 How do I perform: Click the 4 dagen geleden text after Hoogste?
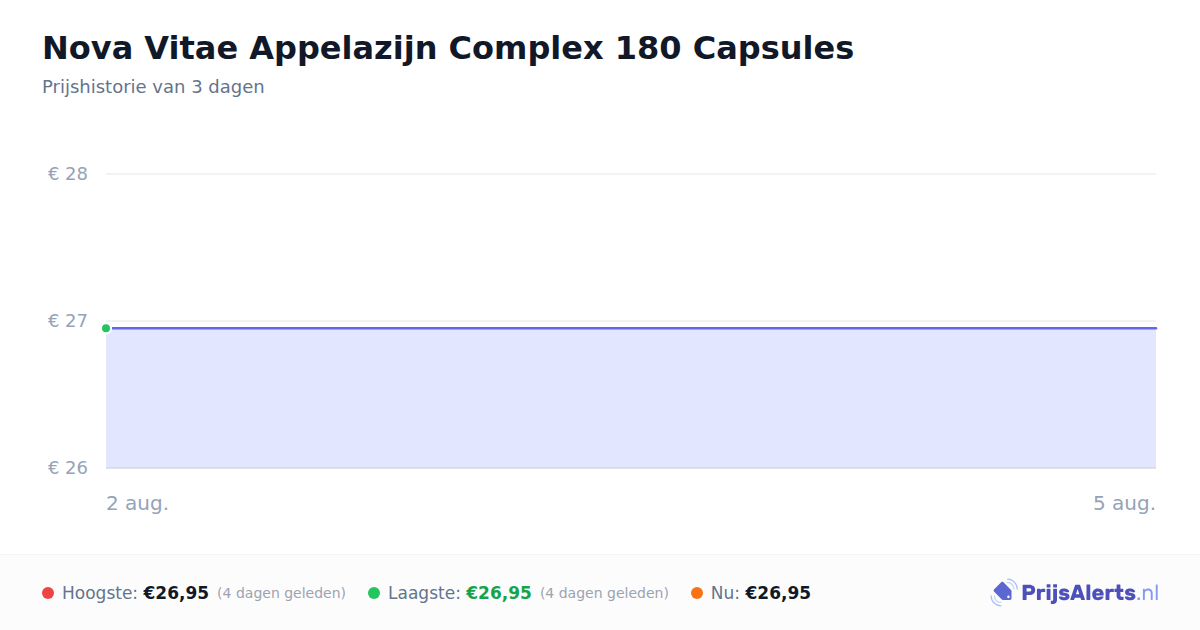tap(281, 593)
